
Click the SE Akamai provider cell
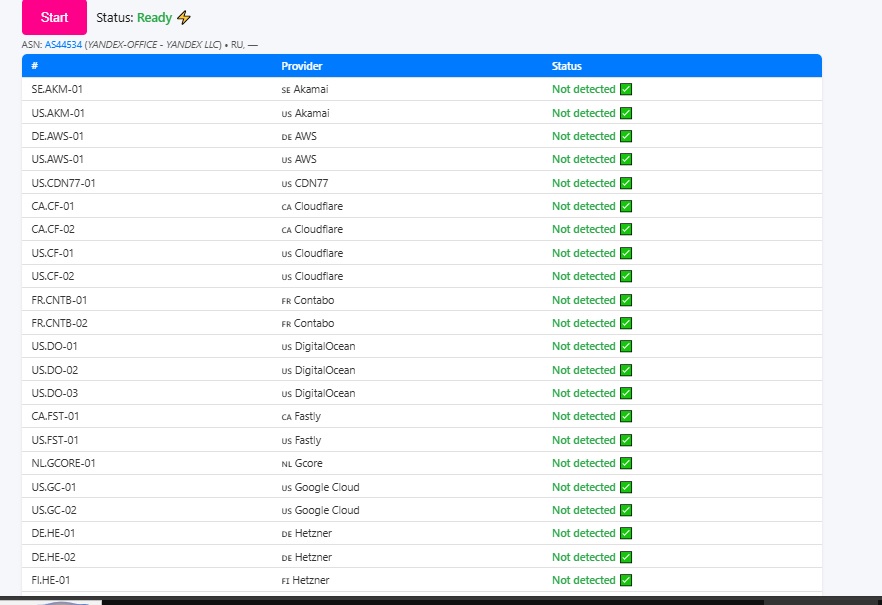pos(305,89)
